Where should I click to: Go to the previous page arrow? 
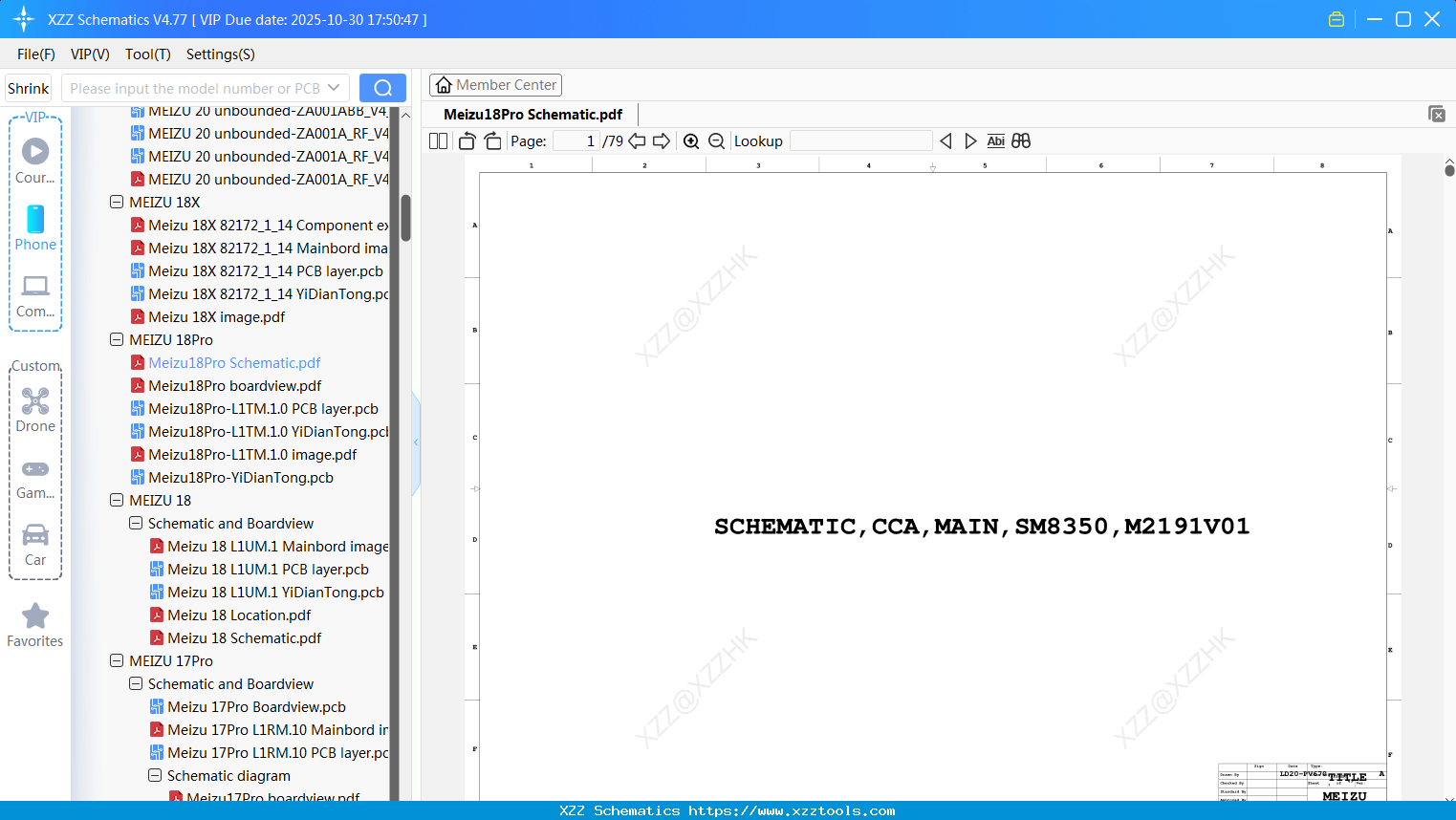click(637, 141)
